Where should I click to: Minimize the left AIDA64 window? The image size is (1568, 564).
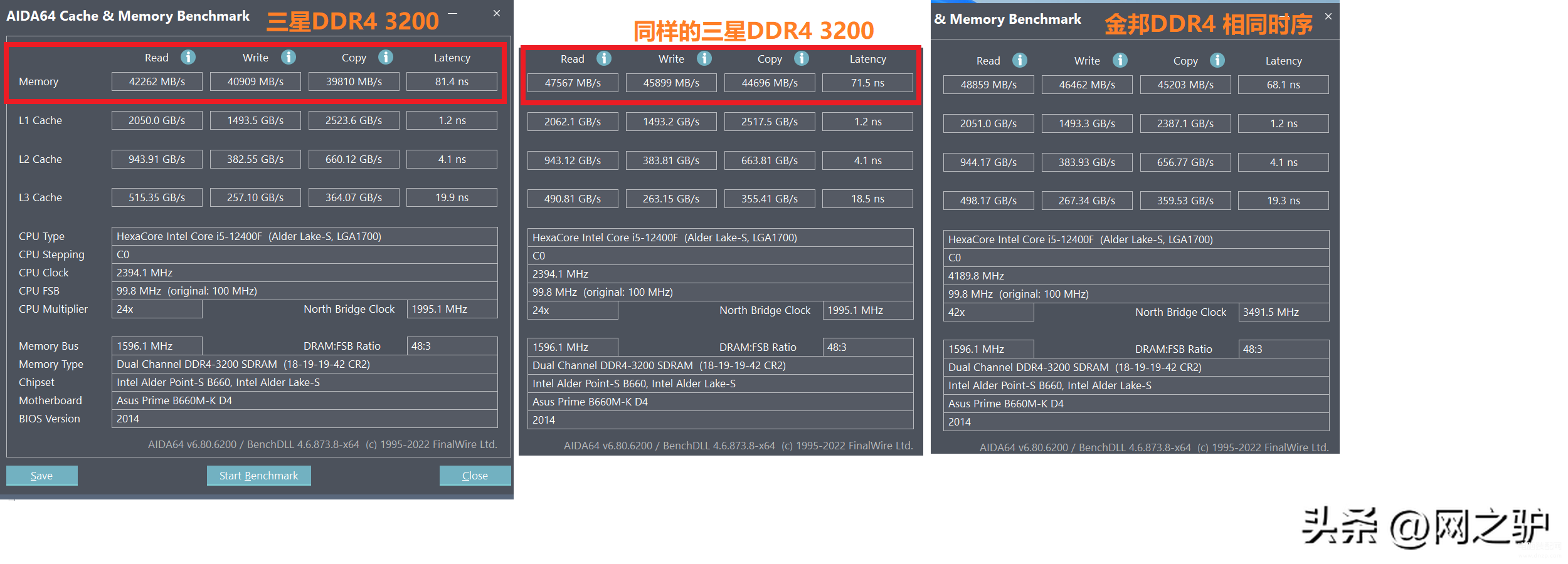coord(452,13)
